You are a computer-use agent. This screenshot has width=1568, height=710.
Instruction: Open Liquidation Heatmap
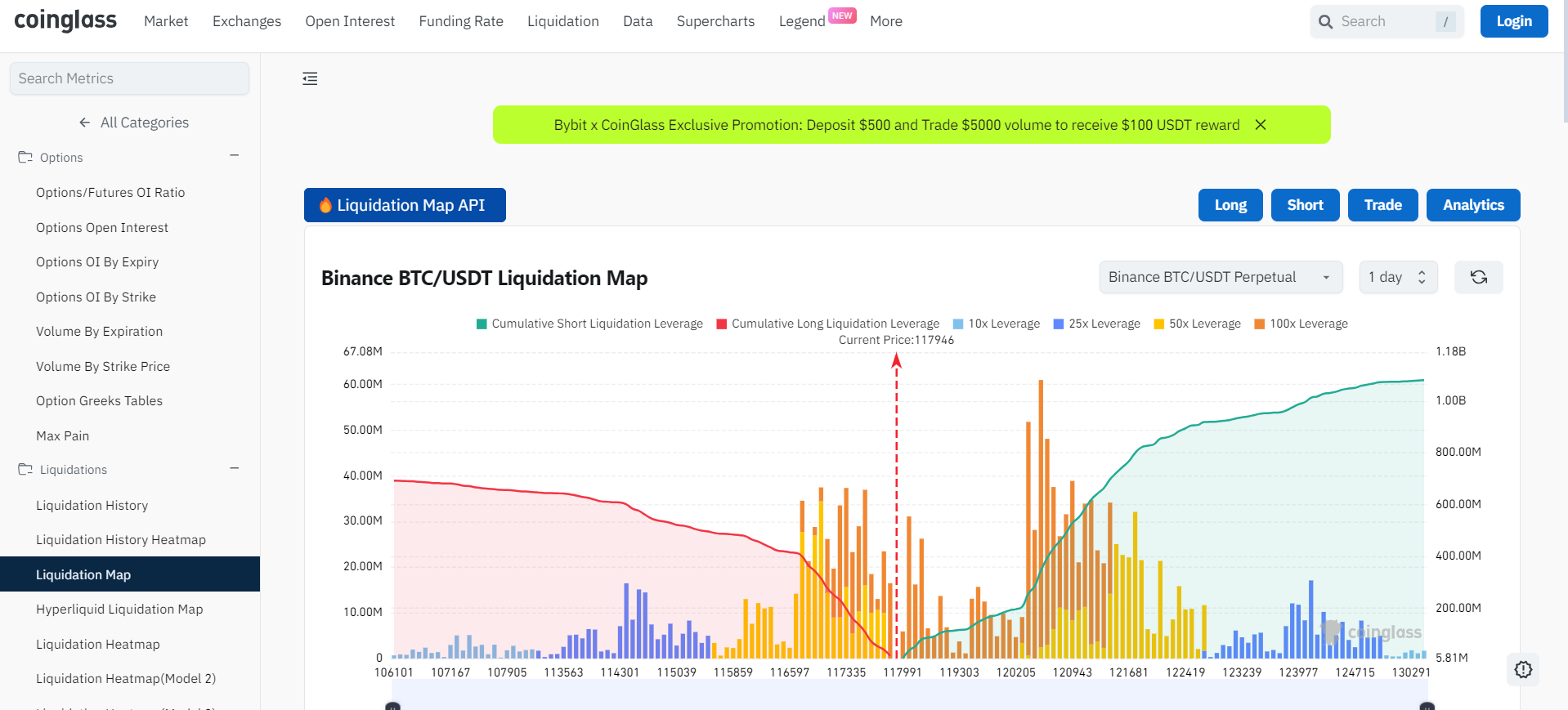(x=98, y=645)
